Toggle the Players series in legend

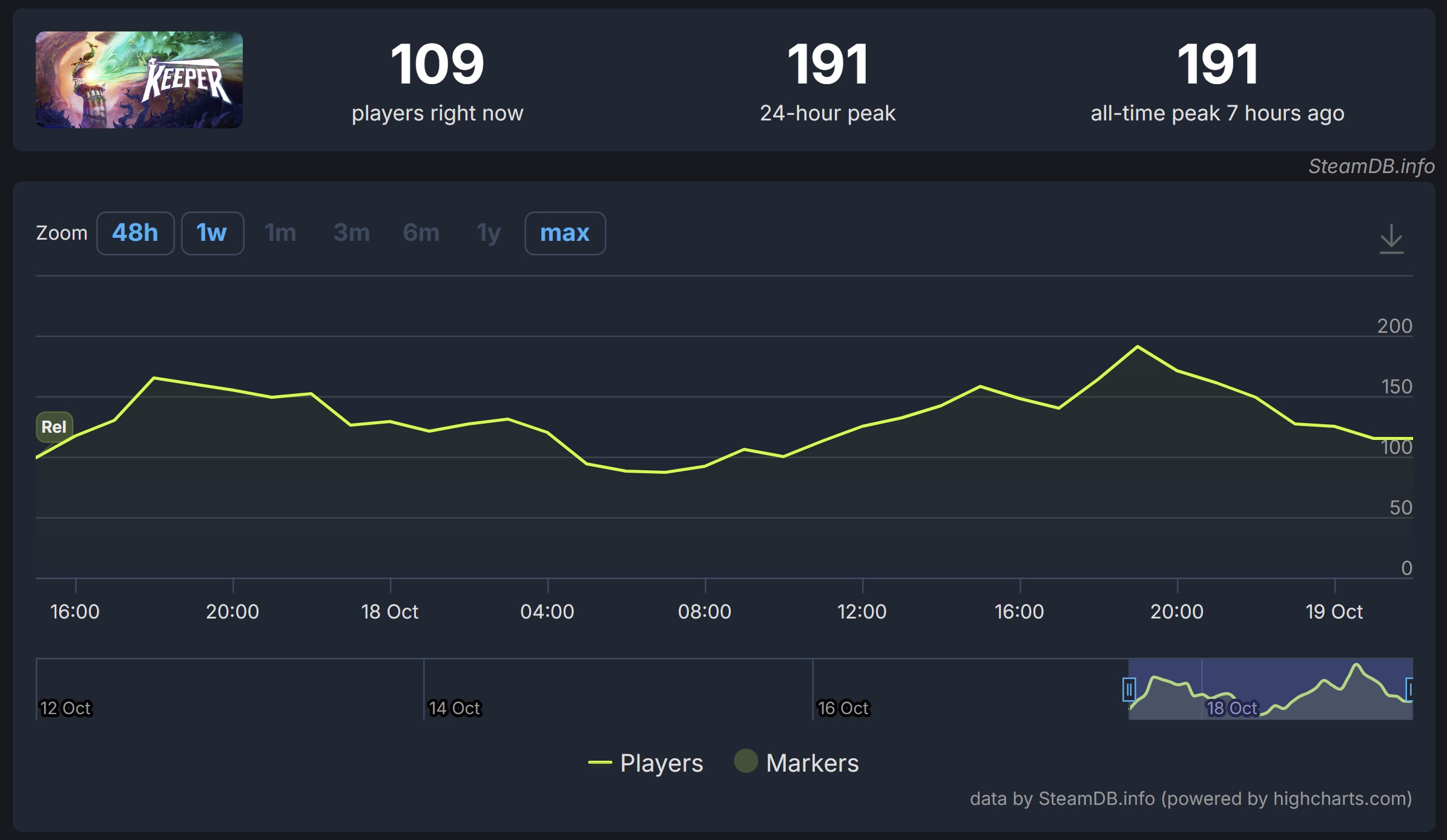661,763
